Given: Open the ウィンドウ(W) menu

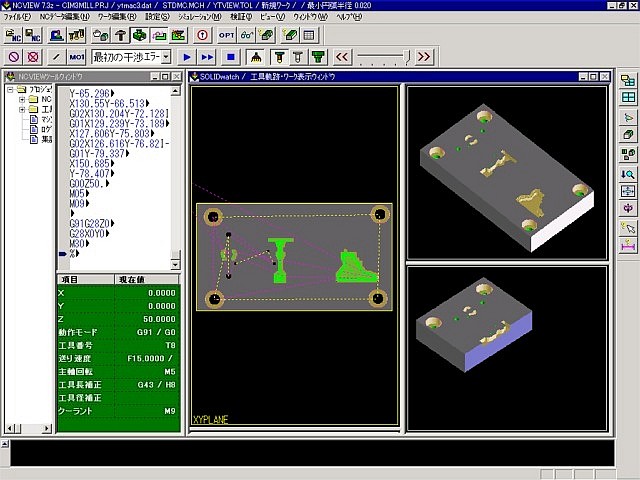Looking at the screenshot, I should [x=310, y=17].
